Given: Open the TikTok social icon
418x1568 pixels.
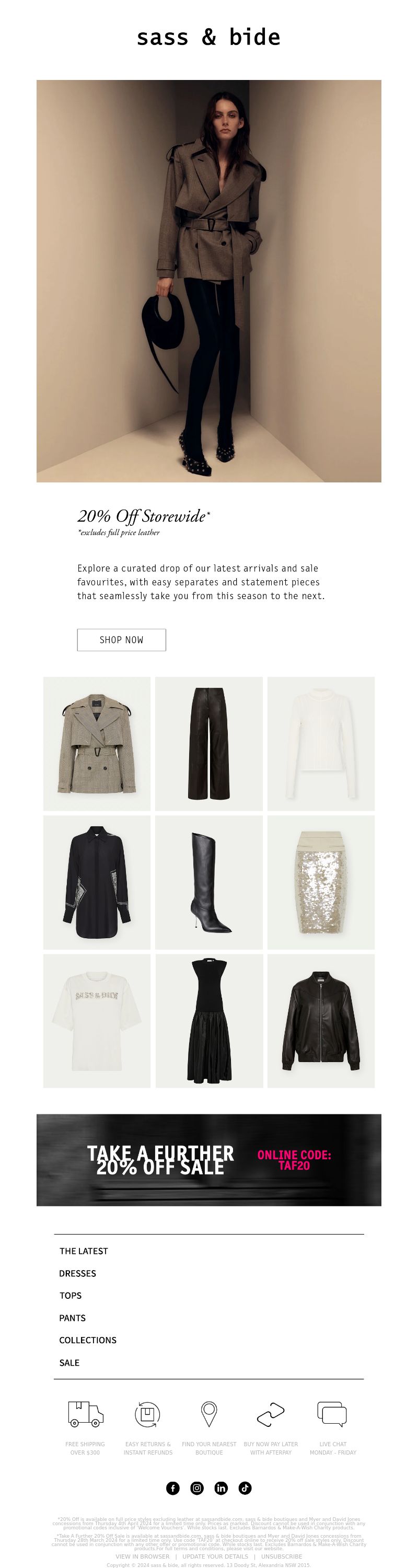Looking at the screenshot, I should pos(245,1488).
